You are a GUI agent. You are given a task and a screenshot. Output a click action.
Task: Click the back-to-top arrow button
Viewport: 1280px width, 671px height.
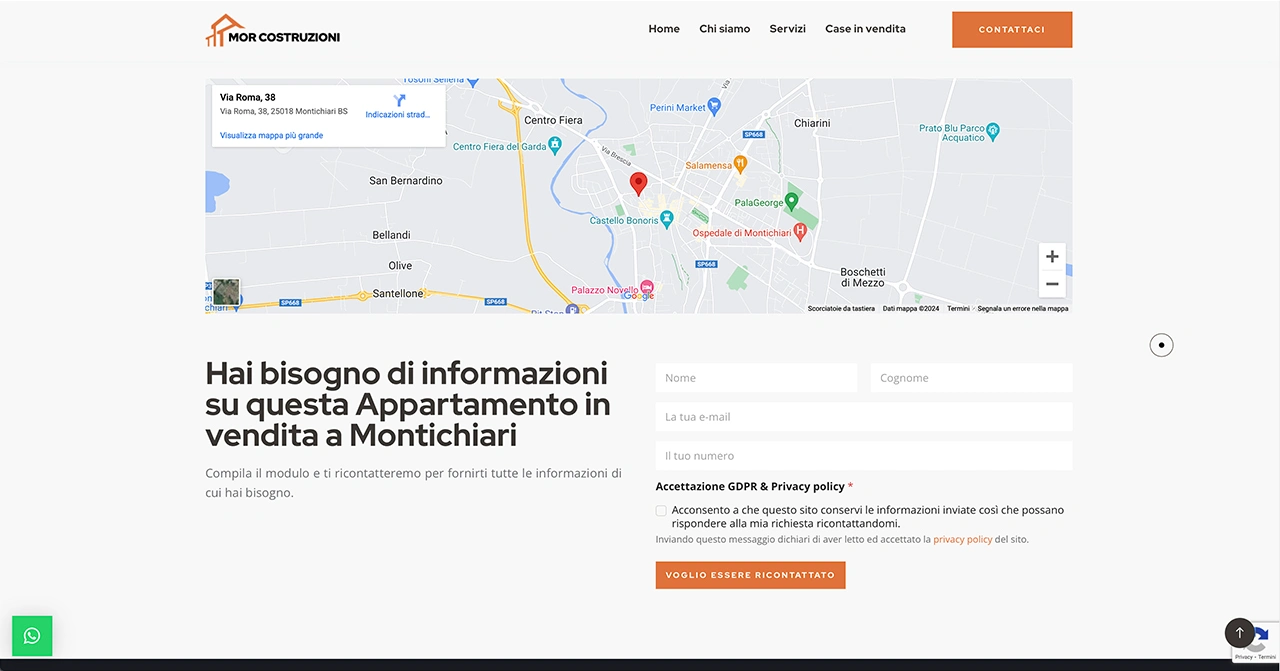pos(1239,633)
